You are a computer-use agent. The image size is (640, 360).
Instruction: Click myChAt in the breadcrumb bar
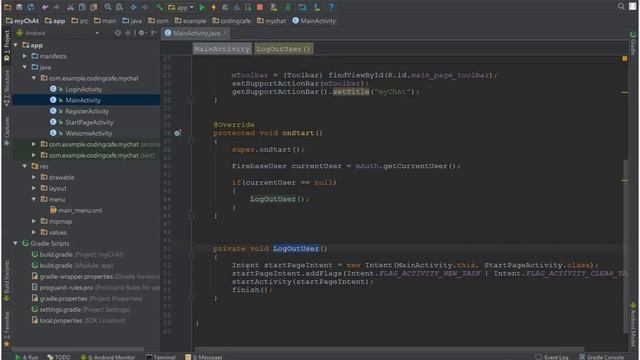pyautogui.click(x=22, y=20)
